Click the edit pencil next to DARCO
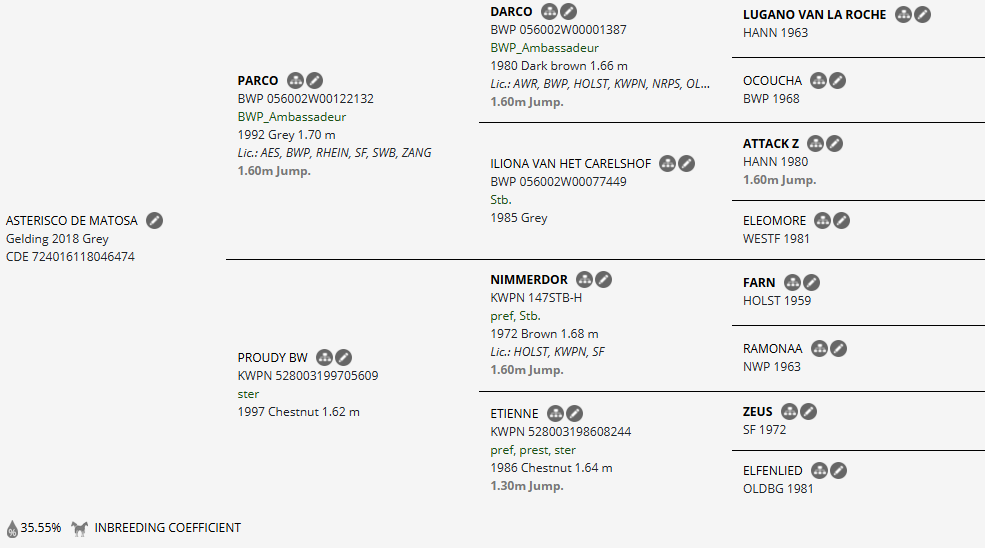The height and width of the screenshot is (548, 986). 568,12
